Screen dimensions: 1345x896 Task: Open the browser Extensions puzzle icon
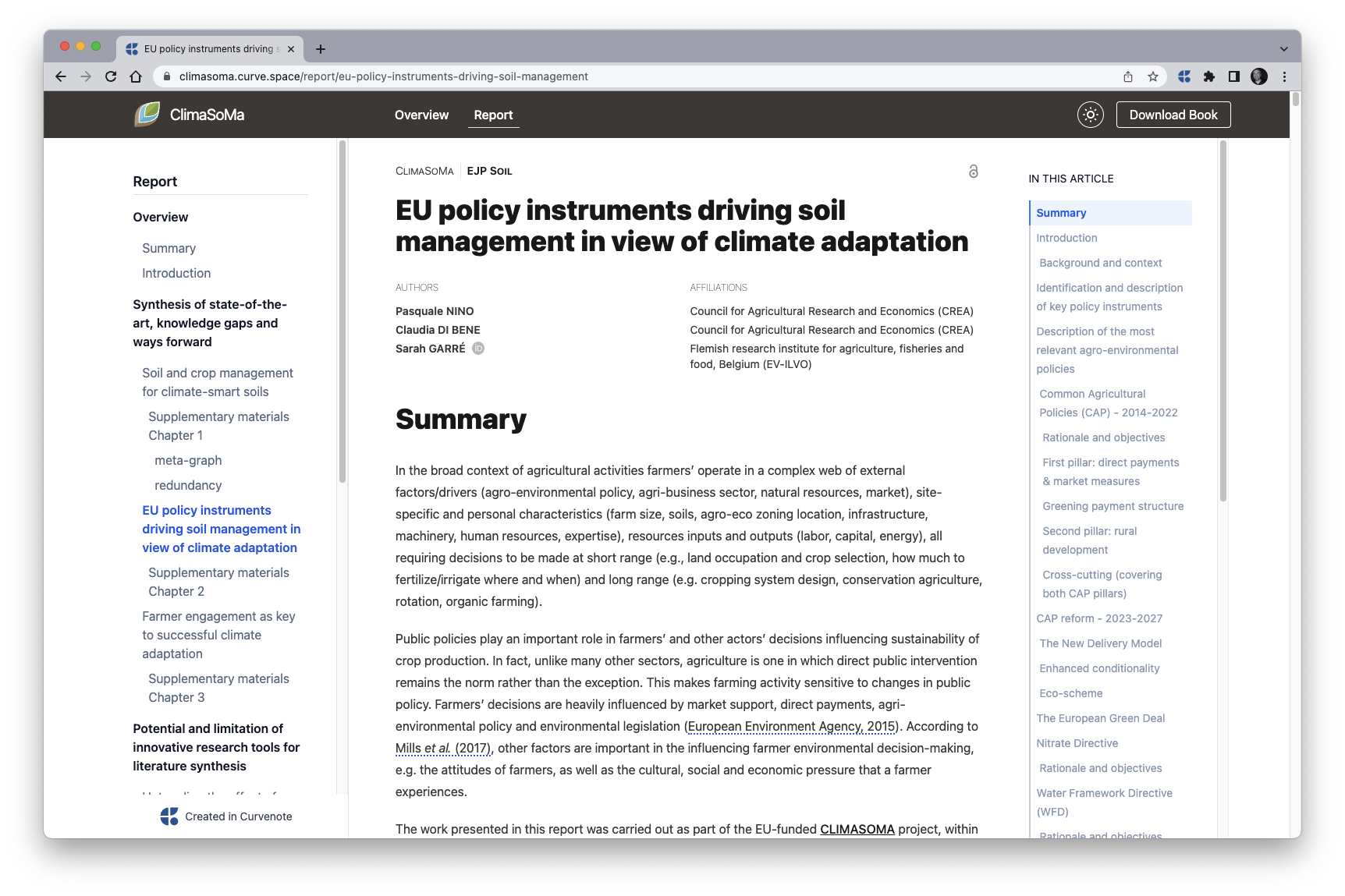[x=1209, y=76]
